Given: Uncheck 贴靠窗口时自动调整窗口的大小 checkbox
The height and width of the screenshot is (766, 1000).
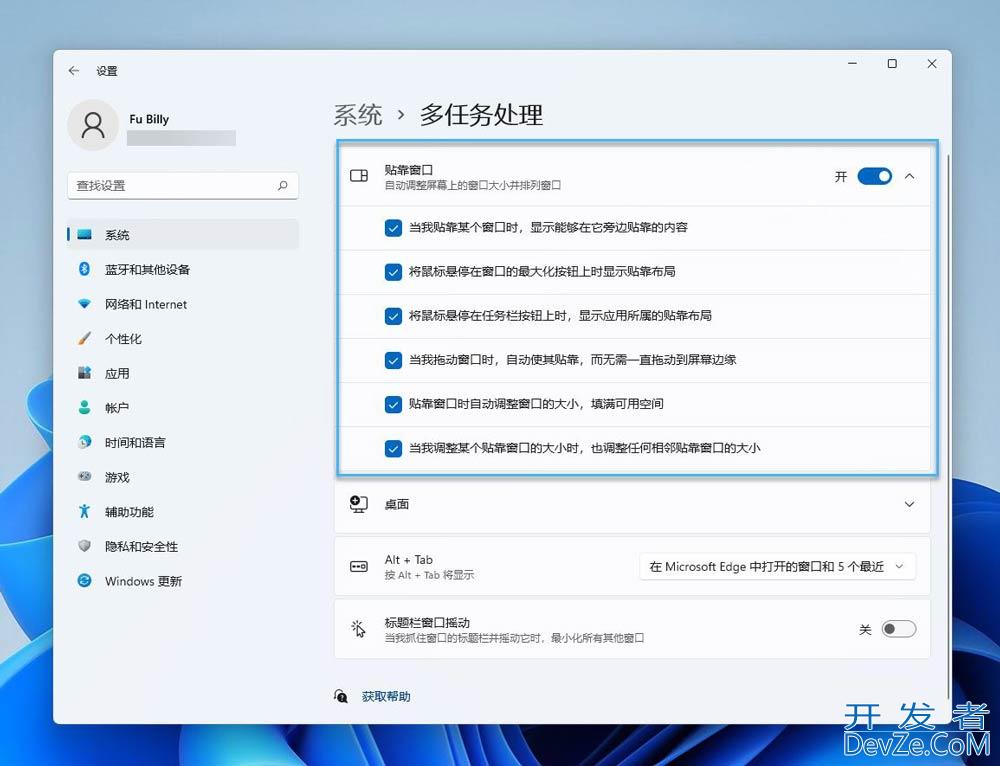Looking at the screenshot, I should (393, 404).
